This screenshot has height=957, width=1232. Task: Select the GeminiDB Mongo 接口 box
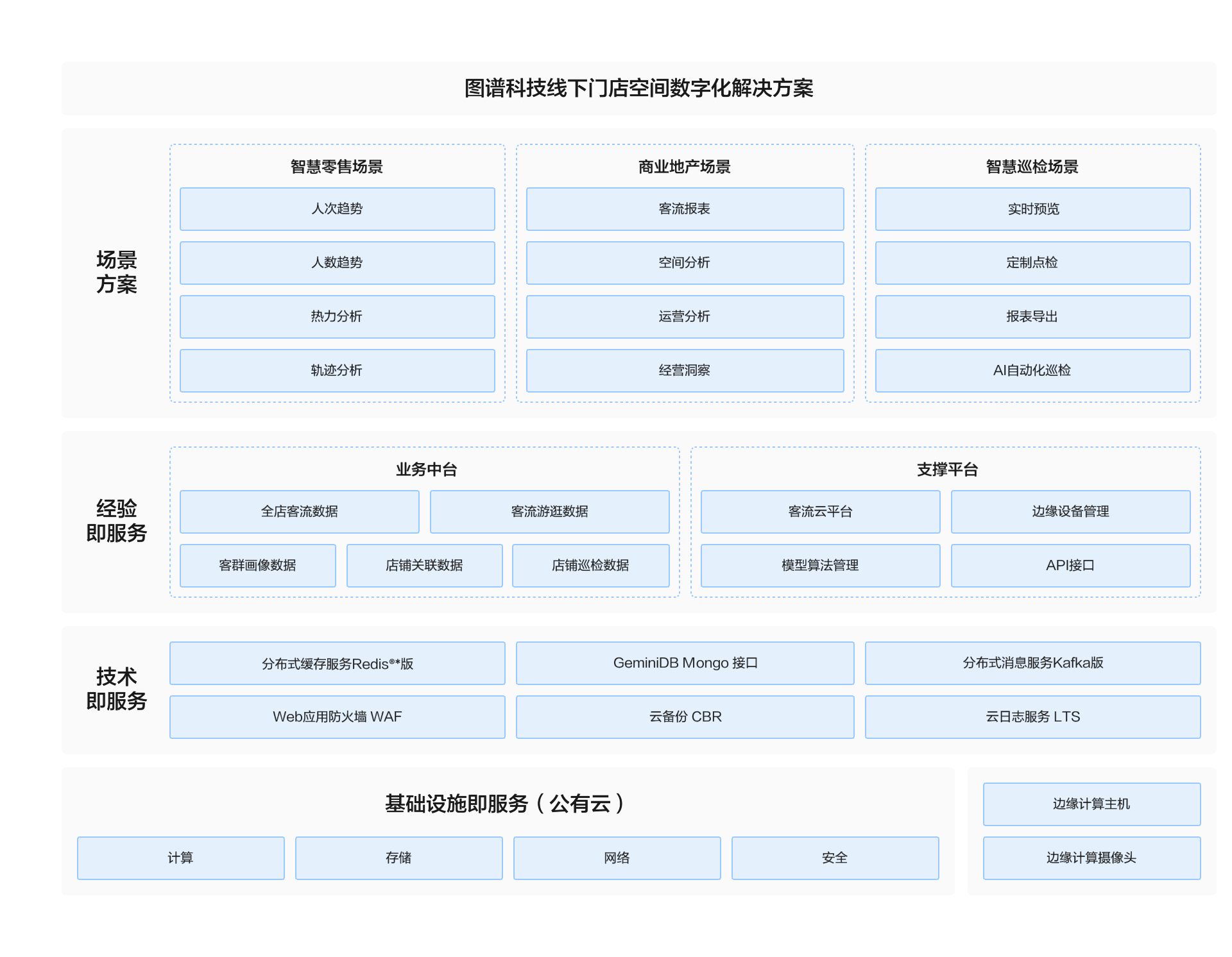pyautogui.click(x=685, y=663)
